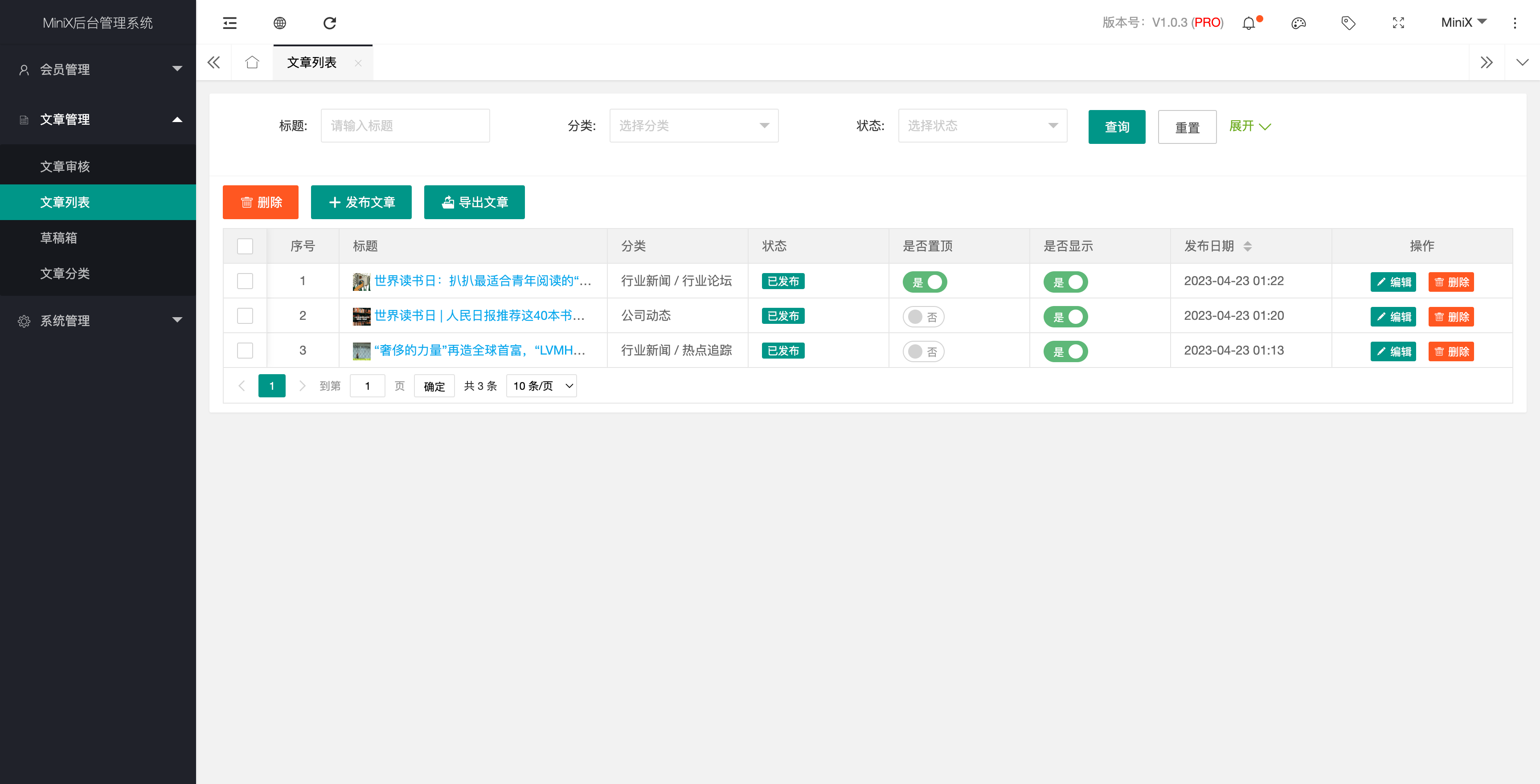This screenshot has width=1540, height=784.
Task: Enter fullscreen mode icon
Action: [x=1398, y=23]
